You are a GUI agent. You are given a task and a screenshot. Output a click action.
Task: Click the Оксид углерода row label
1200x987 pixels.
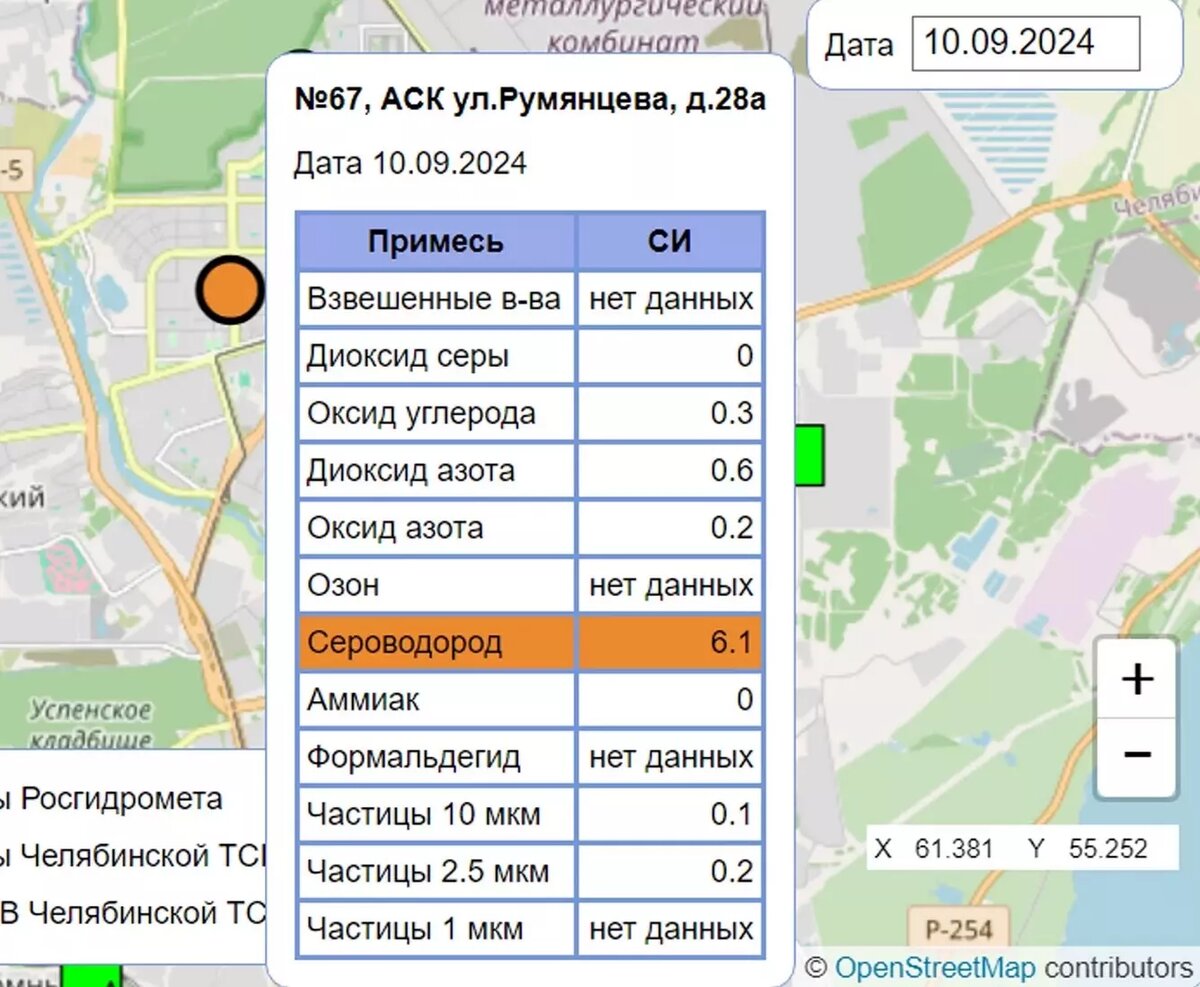tap(421, 413)
